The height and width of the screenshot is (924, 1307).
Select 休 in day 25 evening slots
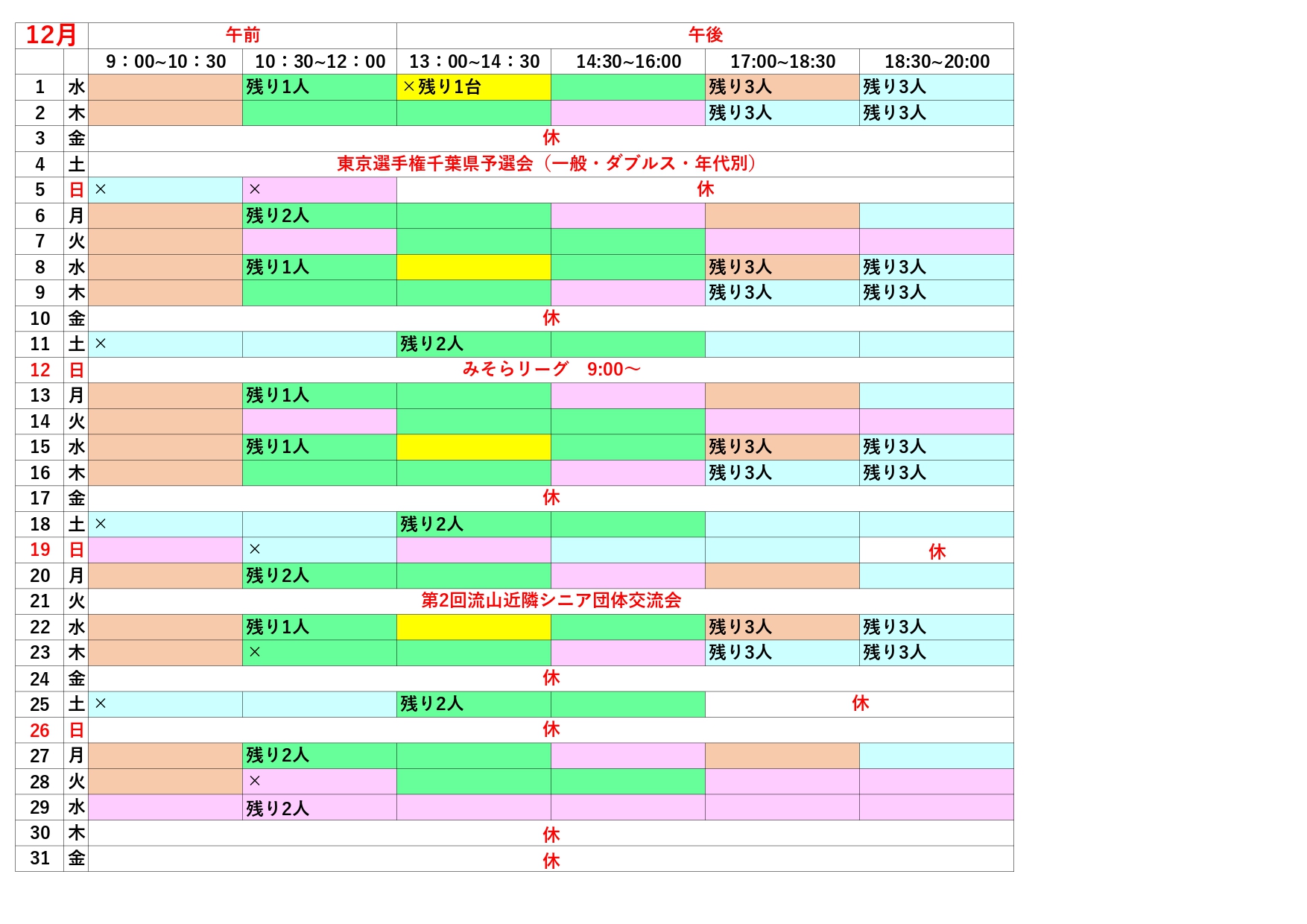[860, 703]
